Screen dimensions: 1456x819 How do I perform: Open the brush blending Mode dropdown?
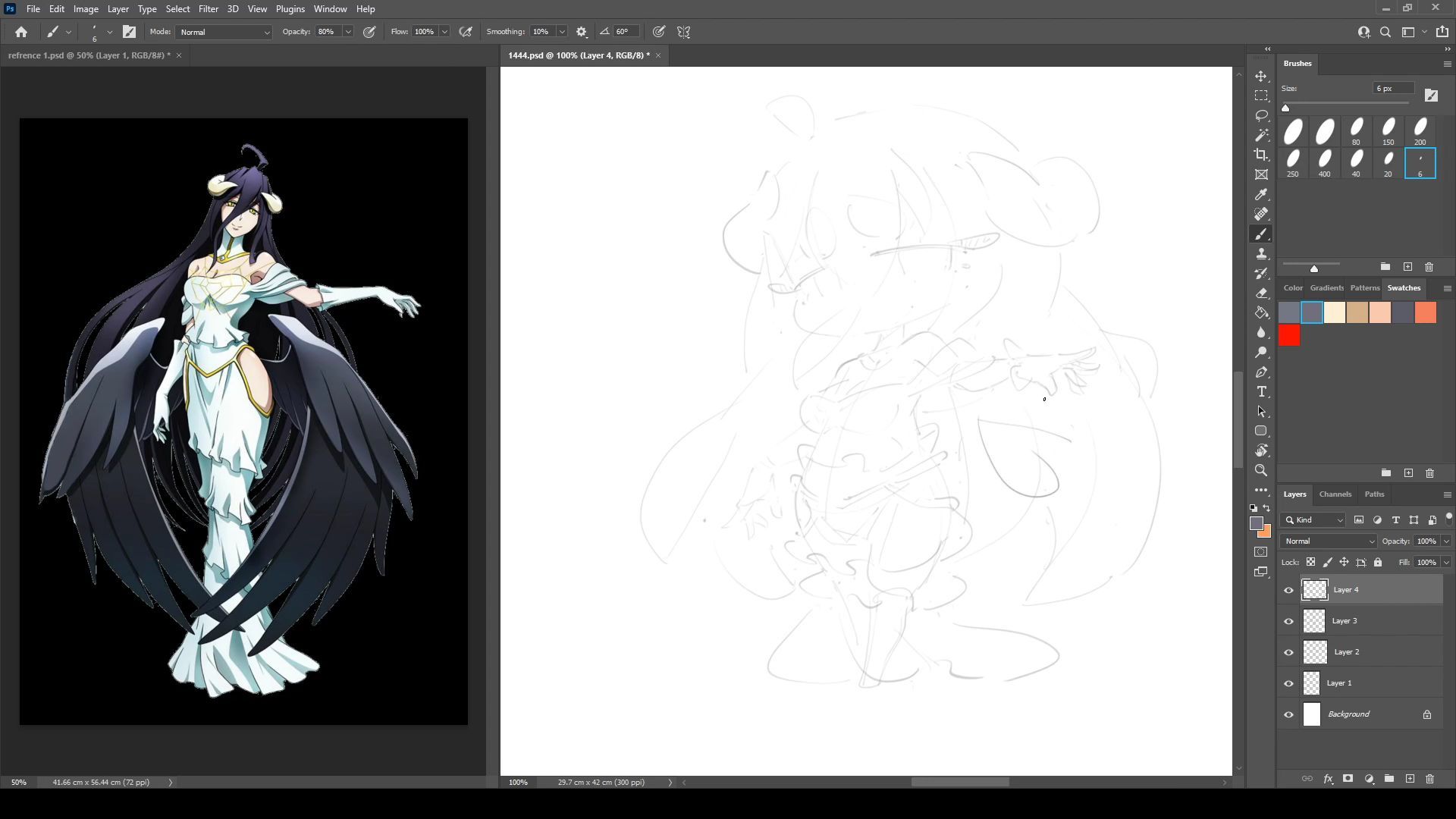(x=224, y=32)
